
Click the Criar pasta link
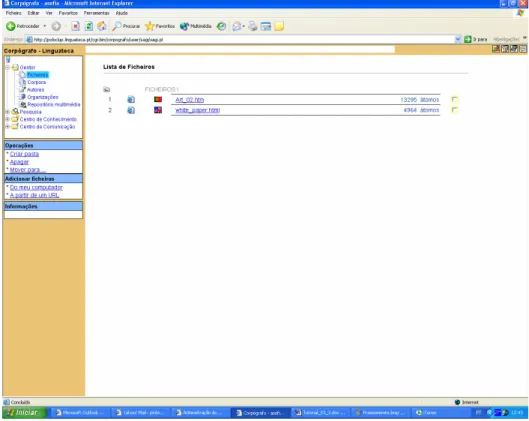click(24, 154)
